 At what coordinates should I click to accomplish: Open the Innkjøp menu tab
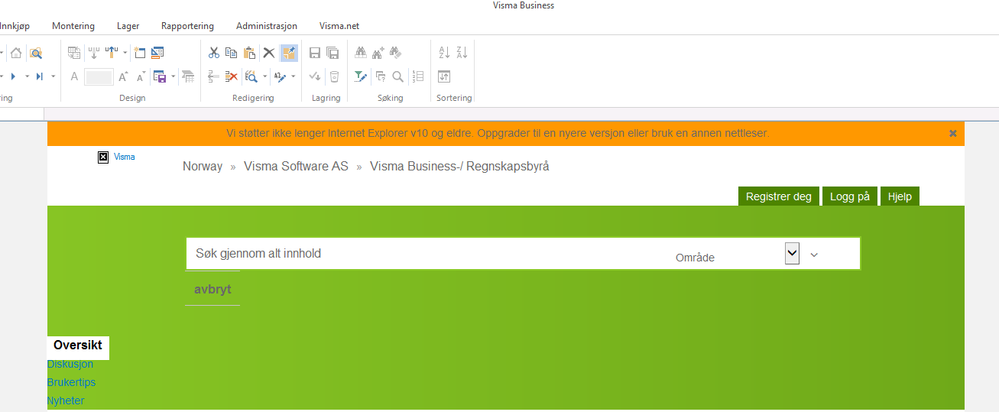point(14,26)
